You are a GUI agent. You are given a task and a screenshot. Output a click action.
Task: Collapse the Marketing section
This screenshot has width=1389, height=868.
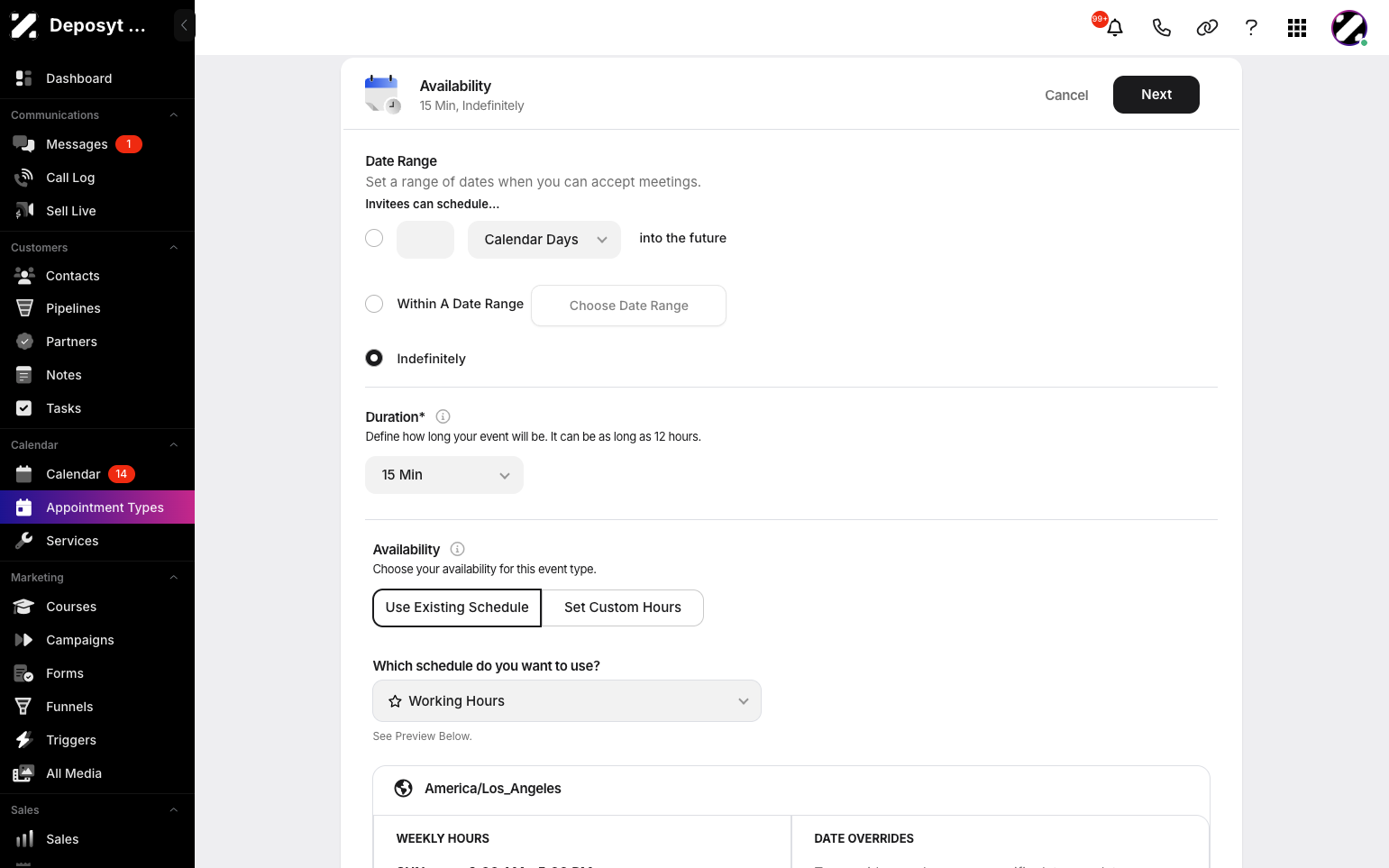(x=174, y=578)
